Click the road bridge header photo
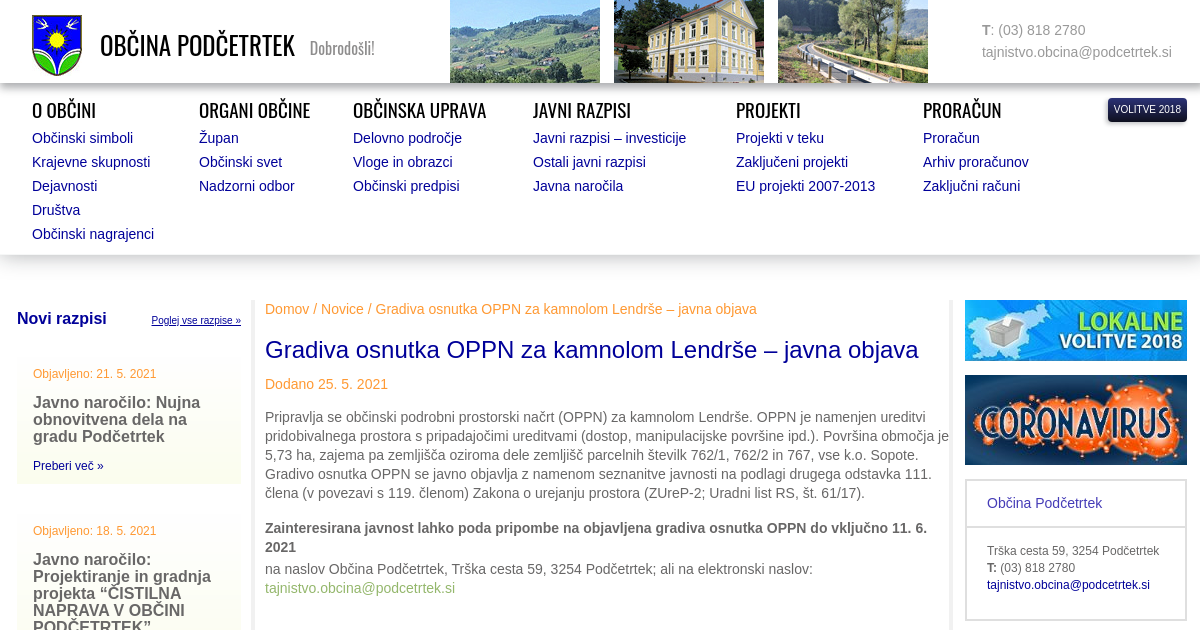1200x630 pixels. 852,41
